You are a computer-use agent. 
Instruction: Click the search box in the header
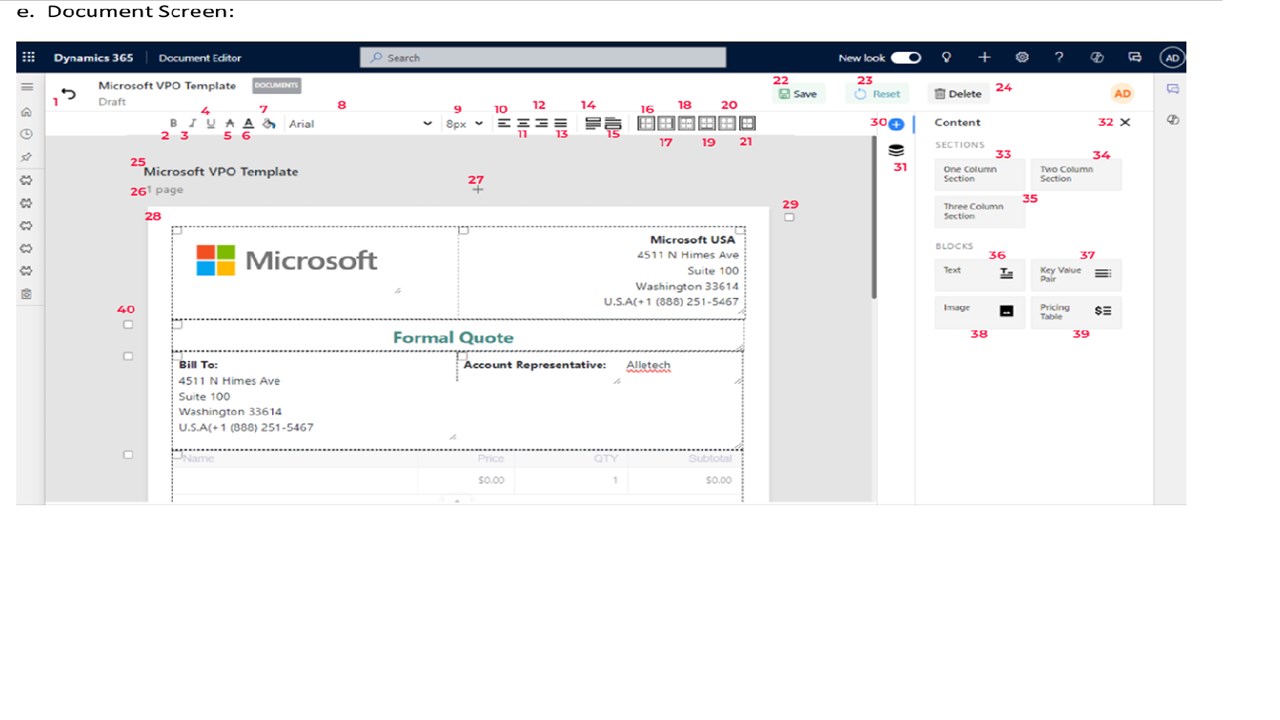(543, 58)
